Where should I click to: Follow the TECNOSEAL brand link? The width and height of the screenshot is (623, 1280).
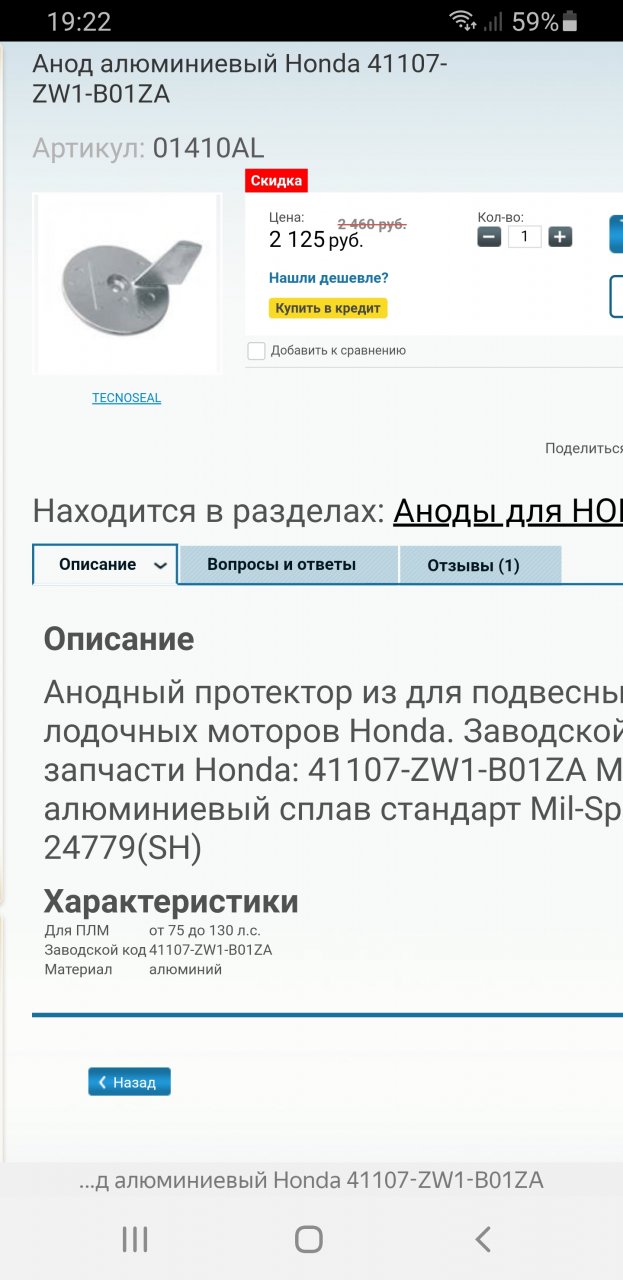coord(126,398)
